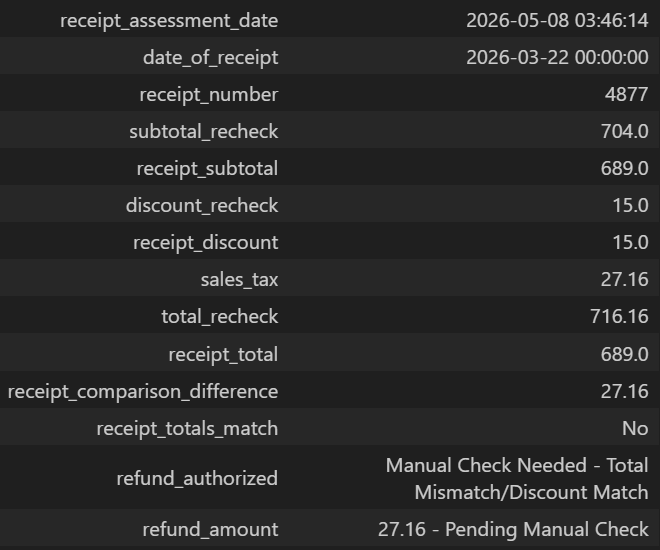Click the receipt_comparison_difference value 27.16
Viewport: 660px width, 550px height.
point(624,392)
